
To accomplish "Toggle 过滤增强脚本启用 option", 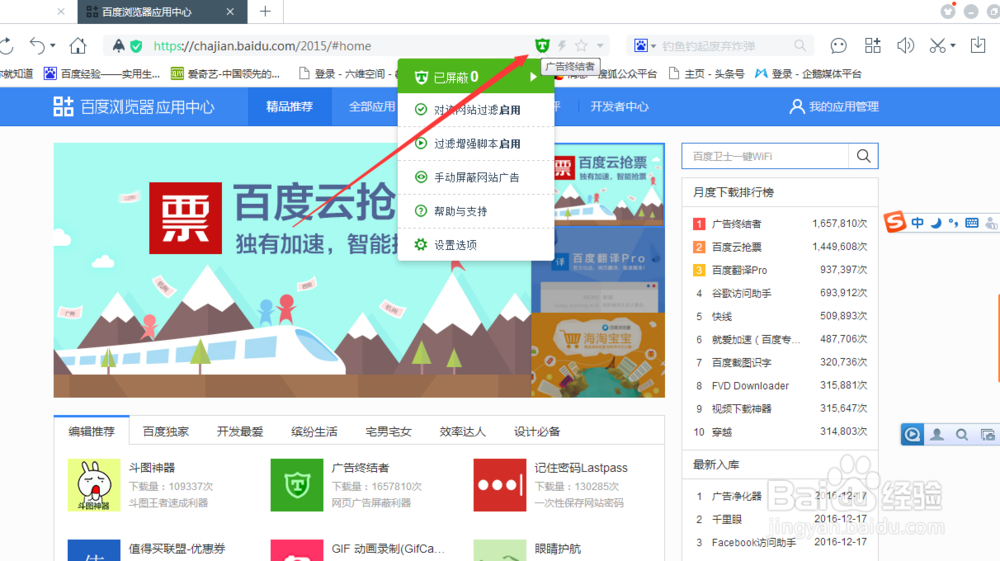I will click(x=476, y=143).
